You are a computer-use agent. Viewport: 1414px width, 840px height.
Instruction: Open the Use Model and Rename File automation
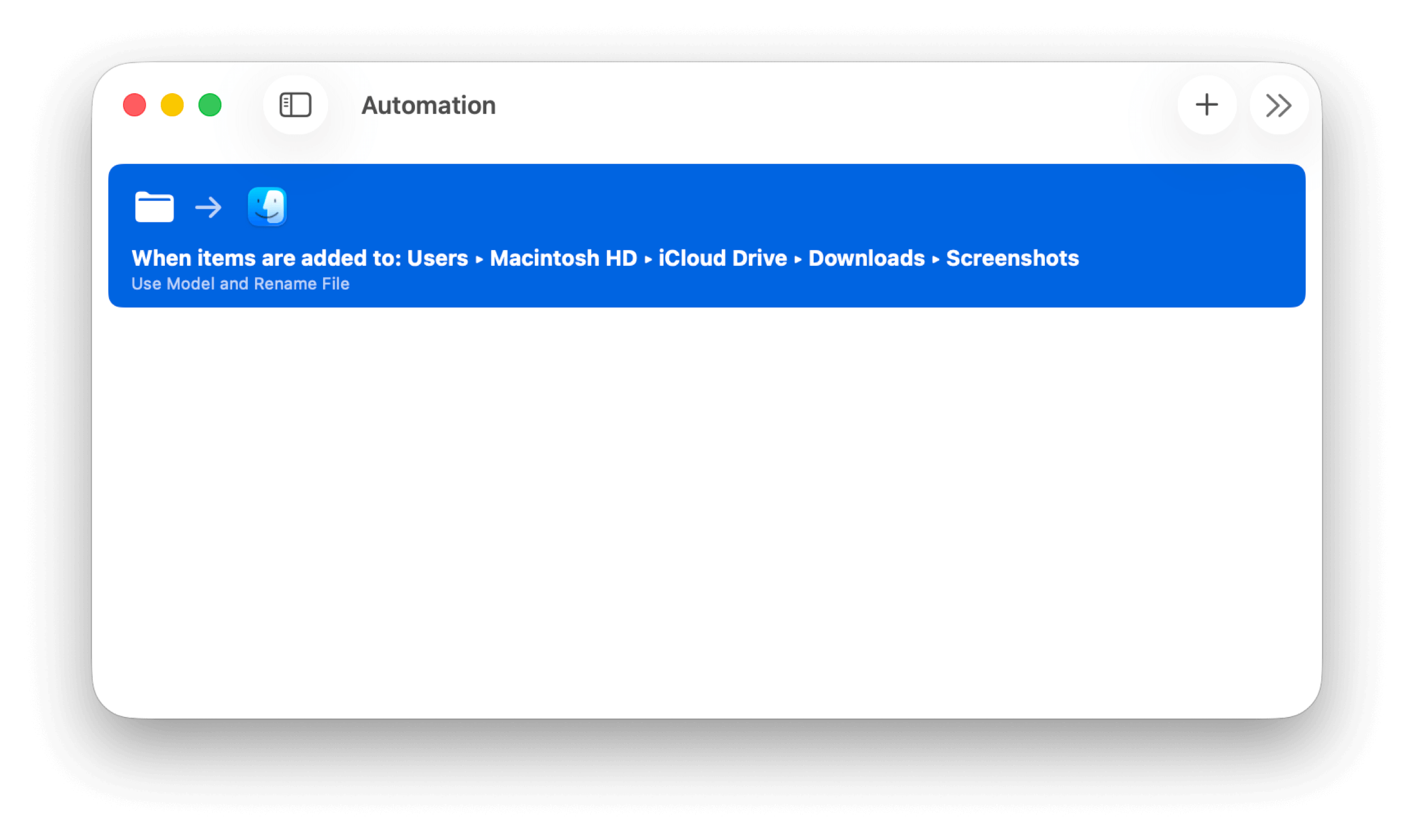[x=240, y=283]
